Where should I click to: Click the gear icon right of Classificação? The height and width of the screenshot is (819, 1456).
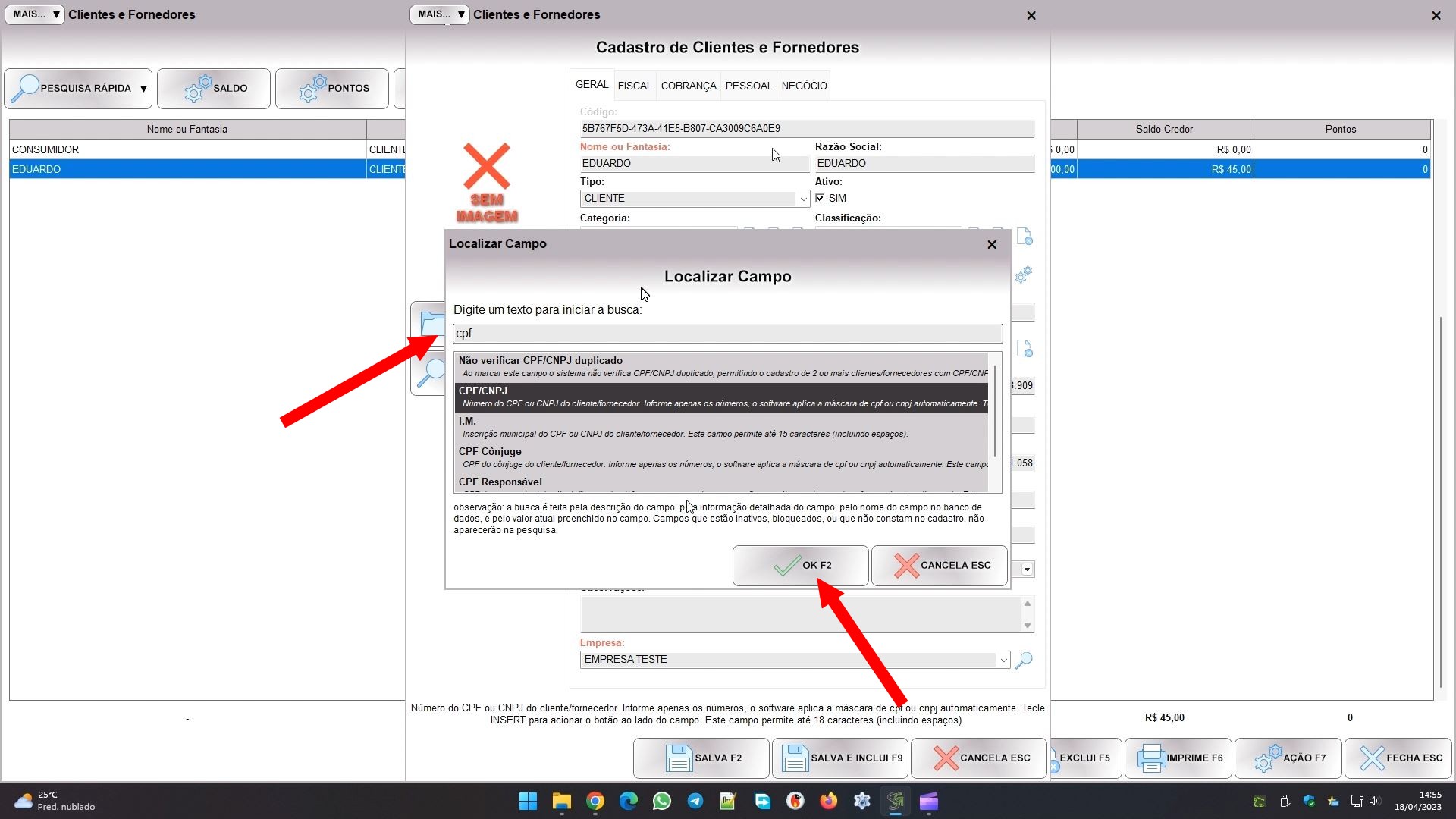(x=1024, y=275)
